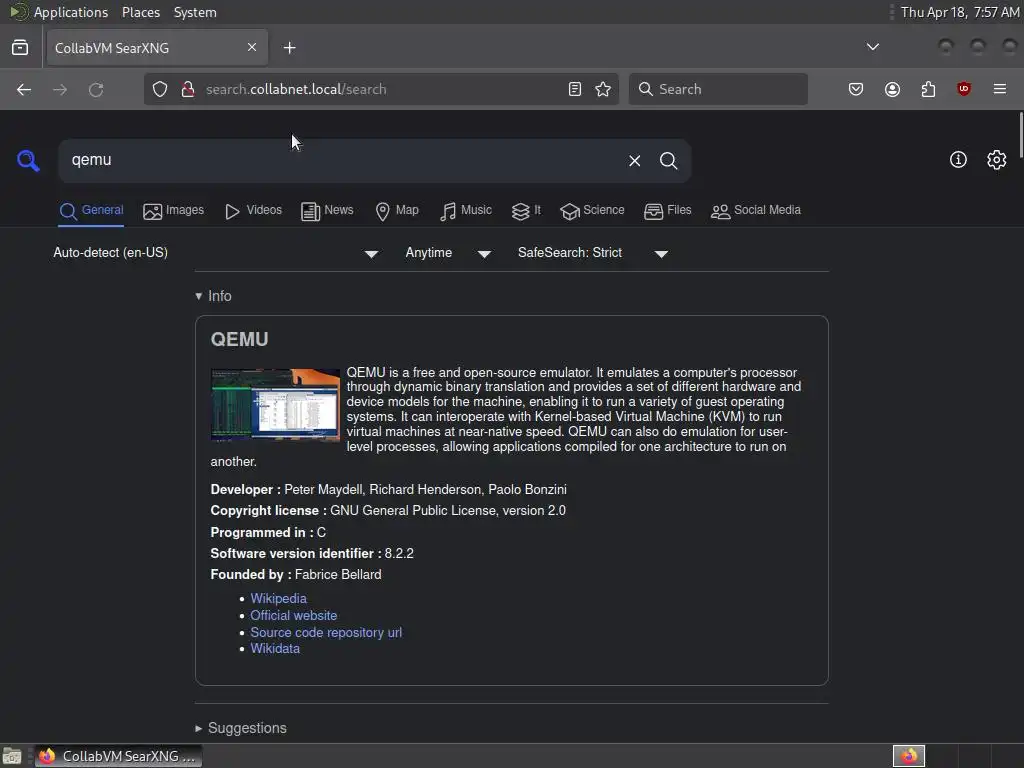List all tabs chevron

pyautogui.click(x=872, y=47)
